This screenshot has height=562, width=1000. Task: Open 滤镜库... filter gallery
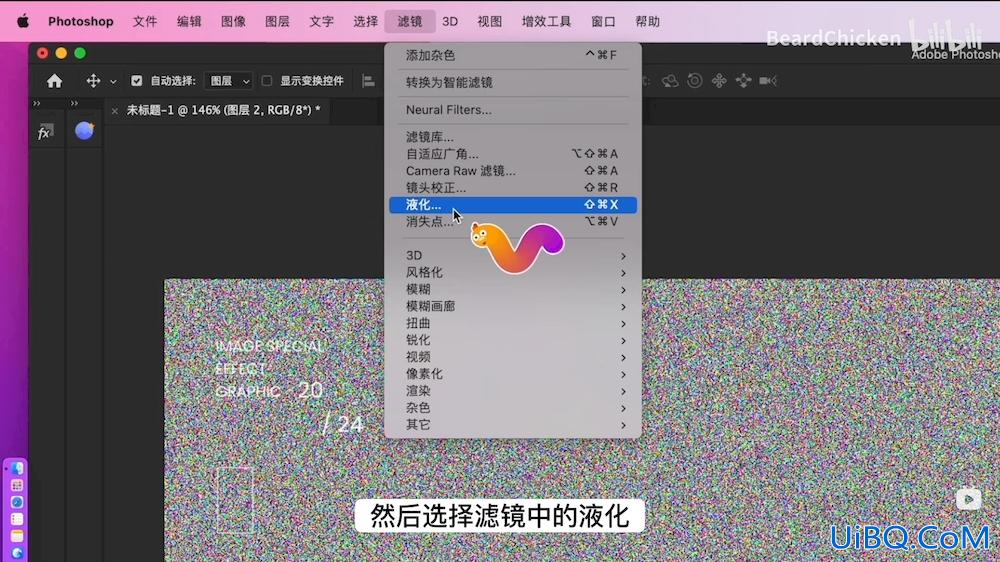(513, 137)
